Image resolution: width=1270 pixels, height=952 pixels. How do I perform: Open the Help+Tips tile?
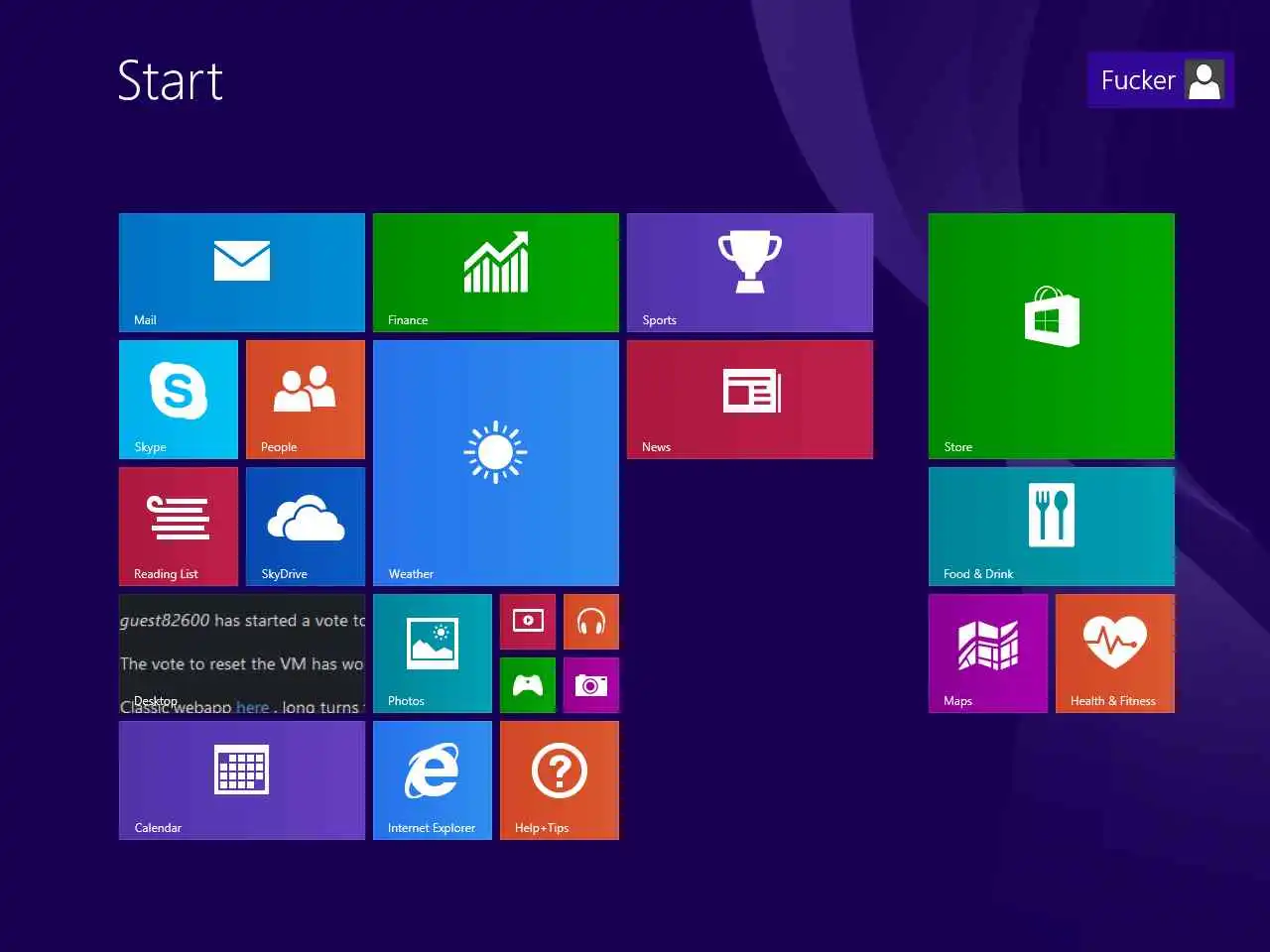[x=560, y=780]
